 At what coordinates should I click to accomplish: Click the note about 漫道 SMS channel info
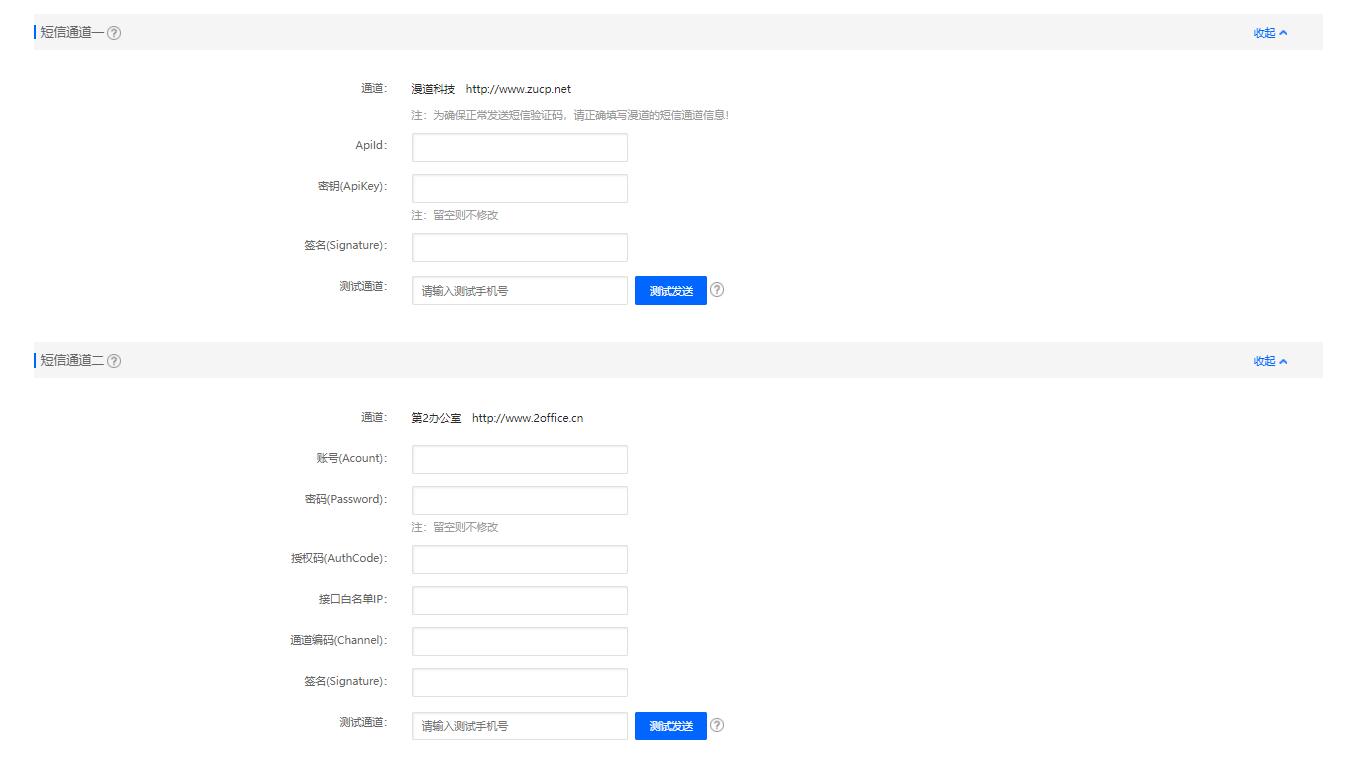coord(570,115)
